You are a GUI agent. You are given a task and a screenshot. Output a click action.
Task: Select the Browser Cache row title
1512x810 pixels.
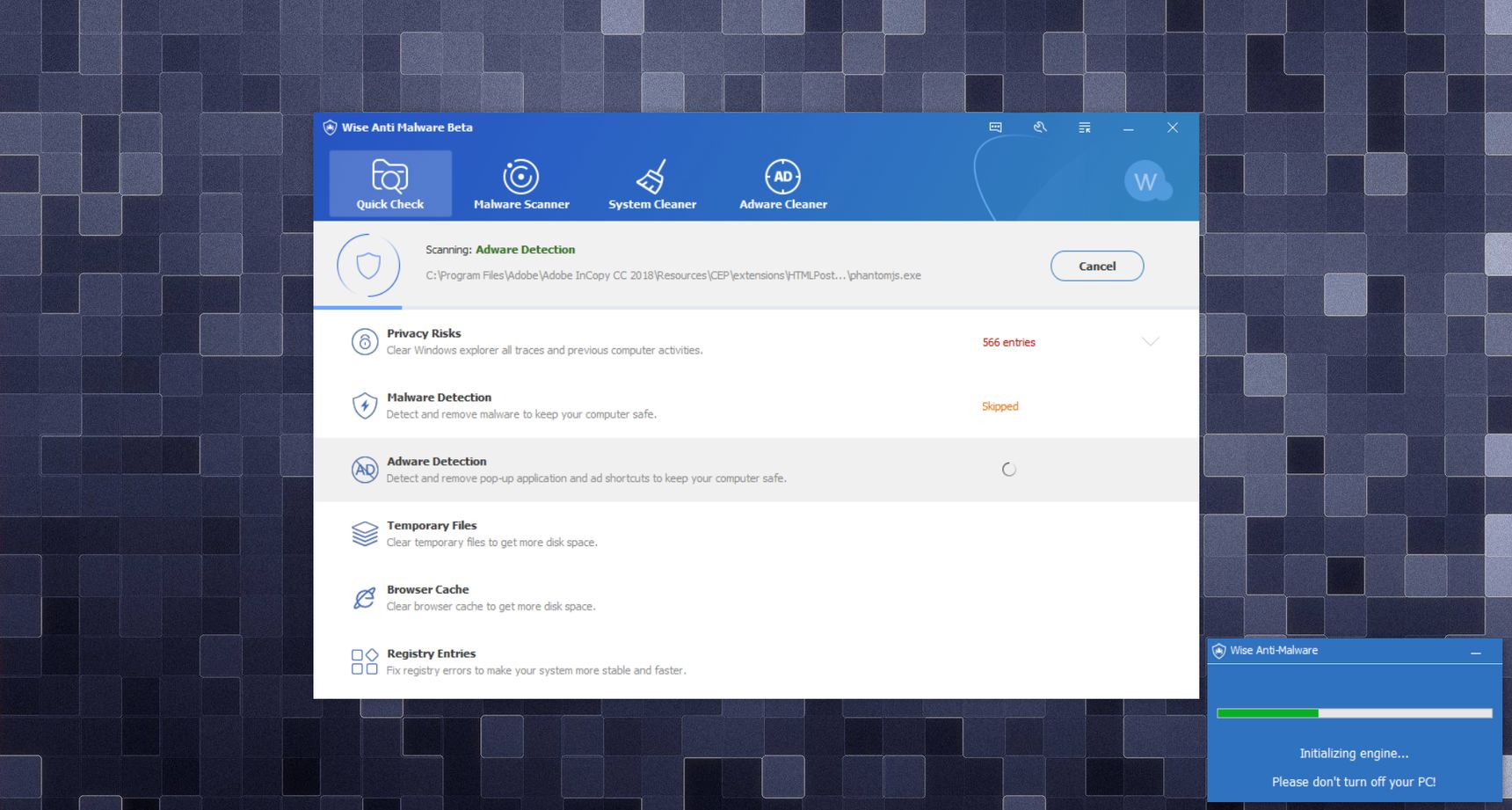click(x=427, y=589)
